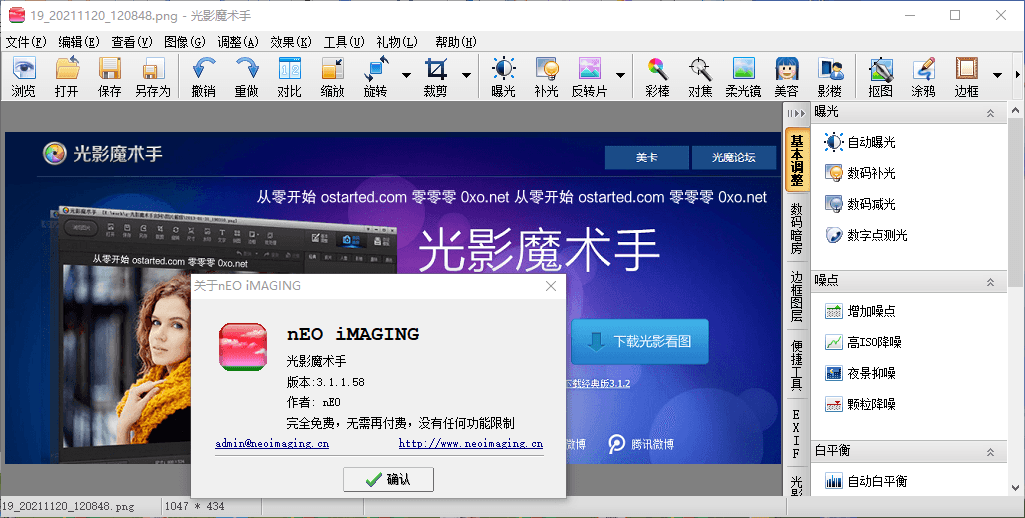Click 自动曝光 in the panel
The image size is (1025, 518).
click(x=860, y=142)
